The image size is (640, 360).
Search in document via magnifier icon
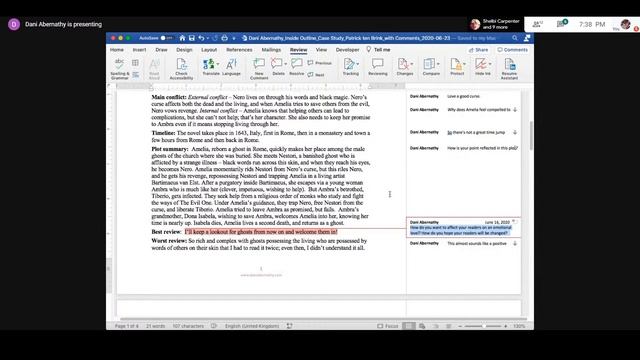[515, 38]
